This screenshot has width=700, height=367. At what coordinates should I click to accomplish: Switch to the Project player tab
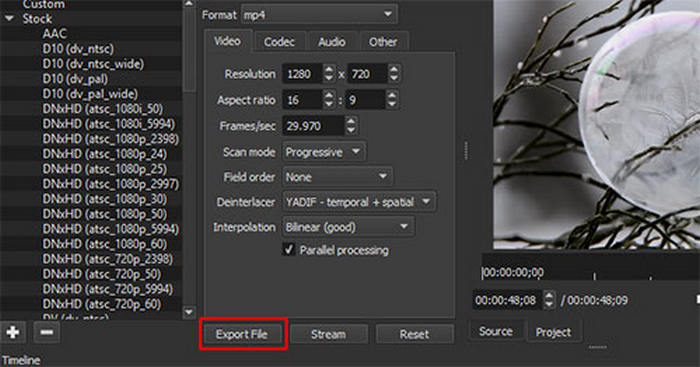click(553, 332)
